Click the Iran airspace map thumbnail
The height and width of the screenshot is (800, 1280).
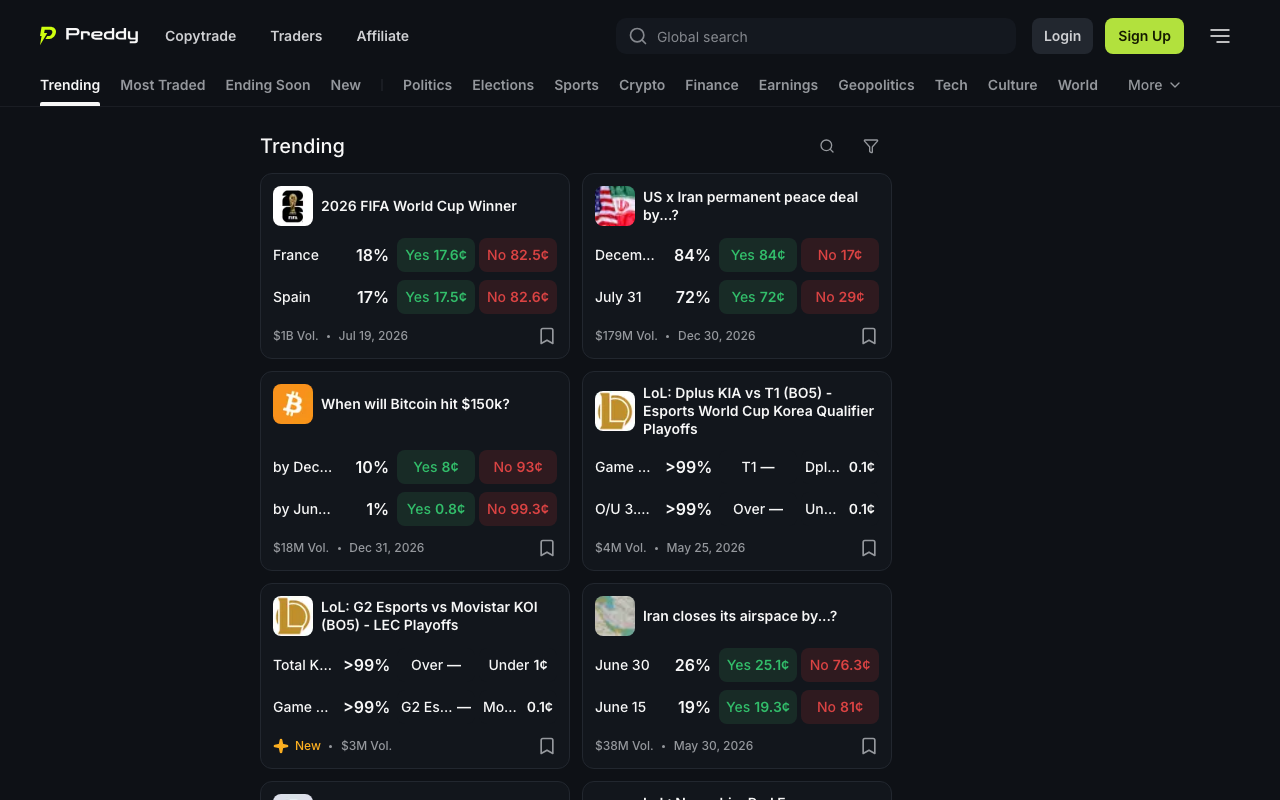[x=615, y=616]
